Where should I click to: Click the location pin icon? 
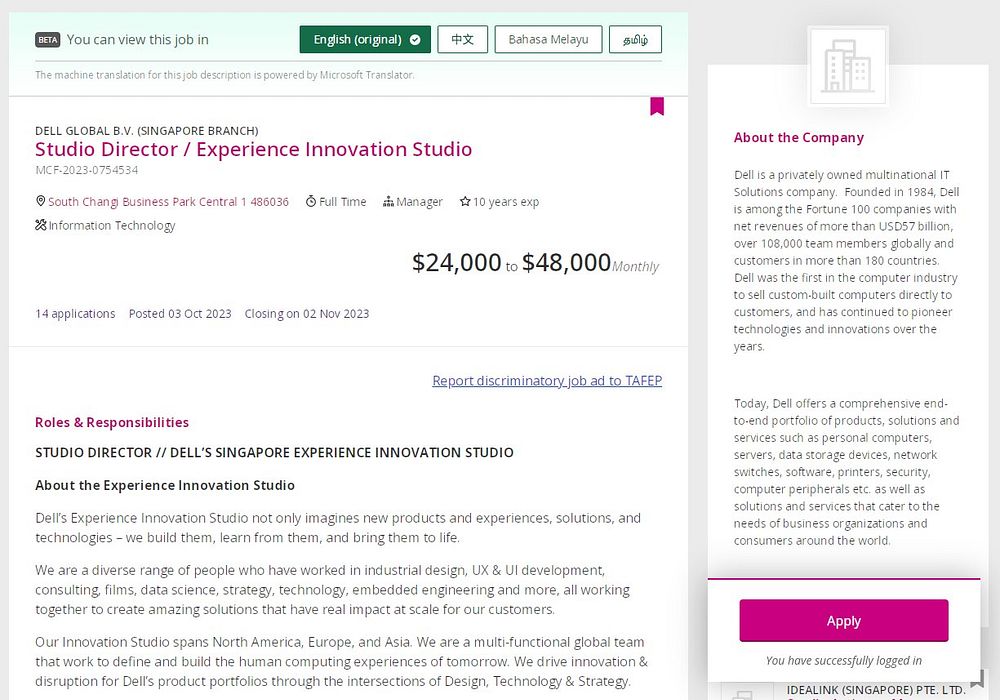[41, 201]
